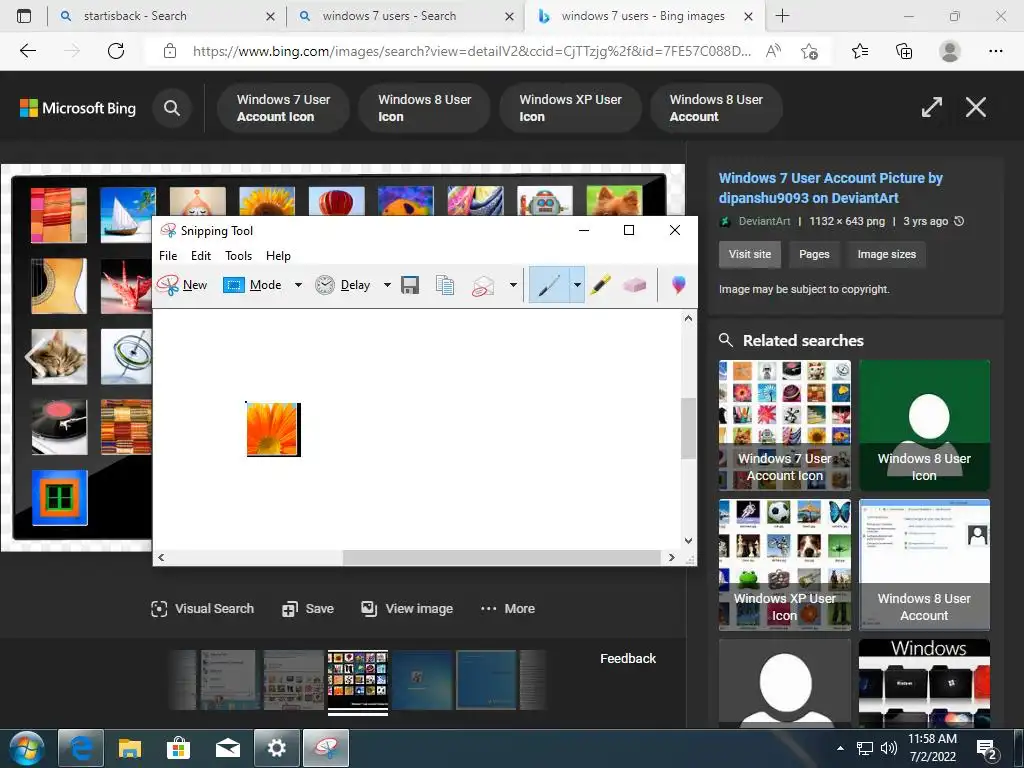Expand the Delay dropdown arrow

(387, 285)
